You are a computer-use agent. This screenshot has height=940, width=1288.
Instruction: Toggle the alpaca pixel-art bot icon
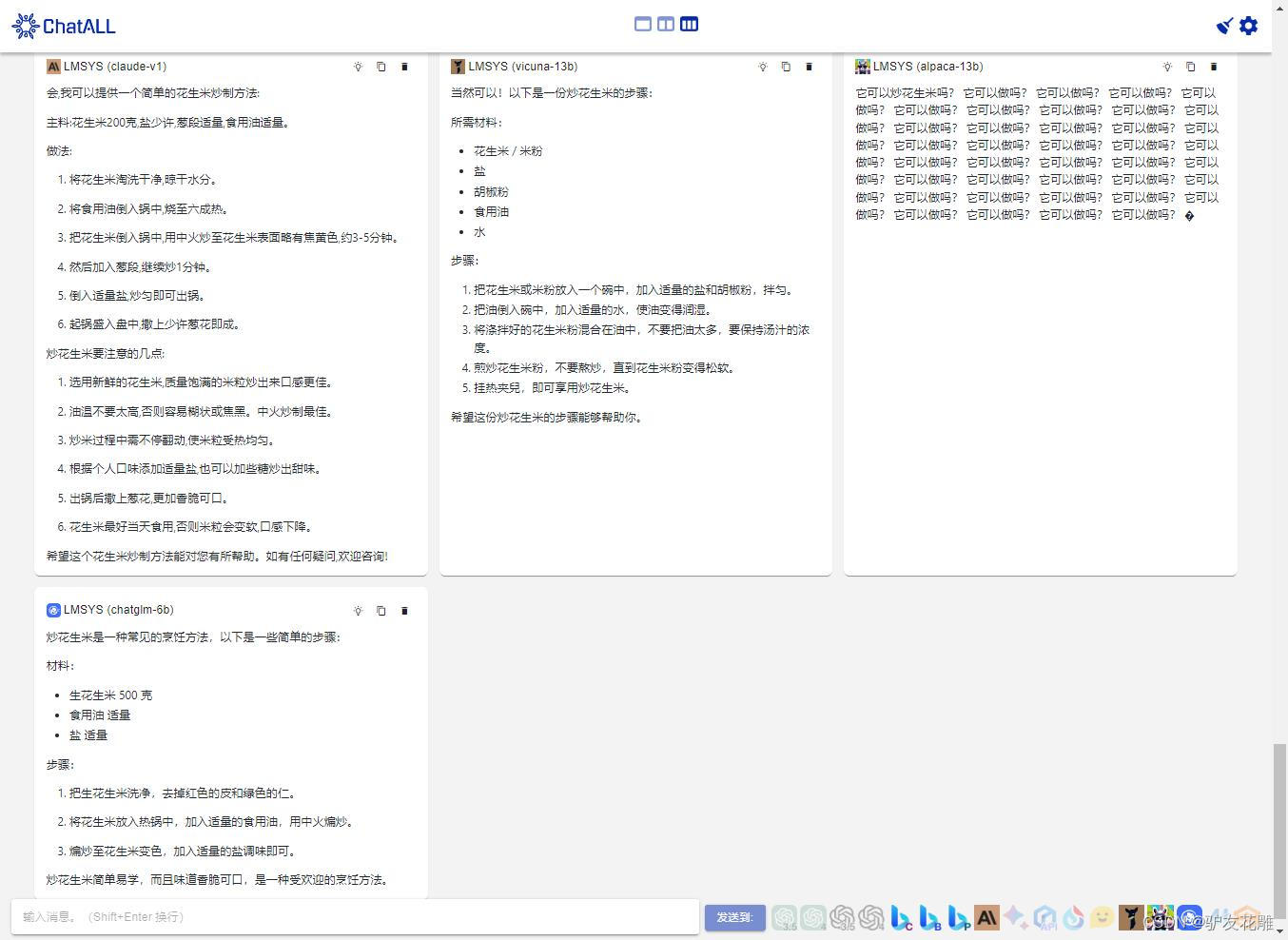click(1161, 917)
